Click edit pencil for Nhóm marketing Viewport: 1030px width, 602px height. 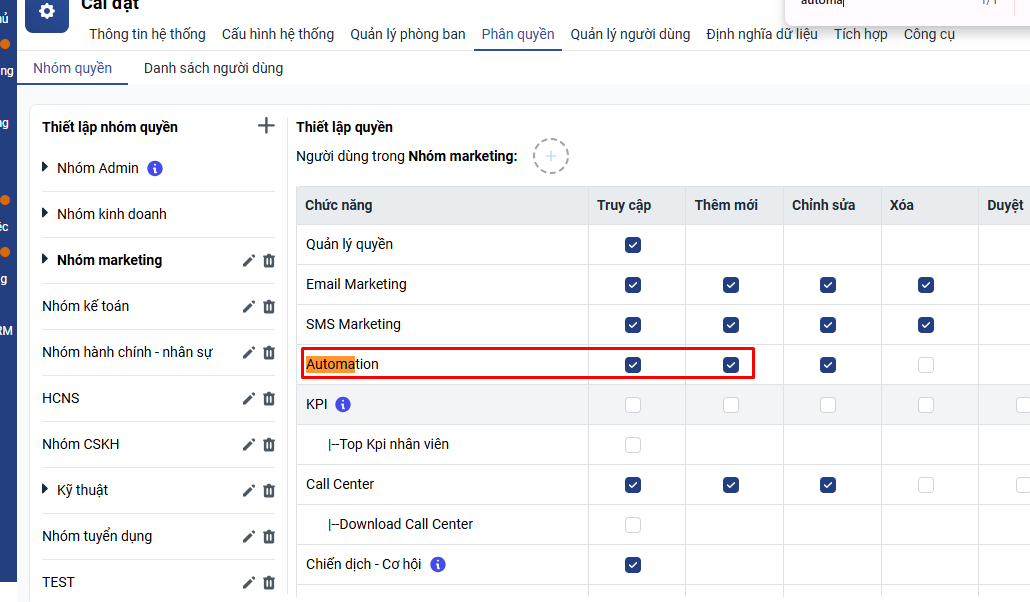249,261
